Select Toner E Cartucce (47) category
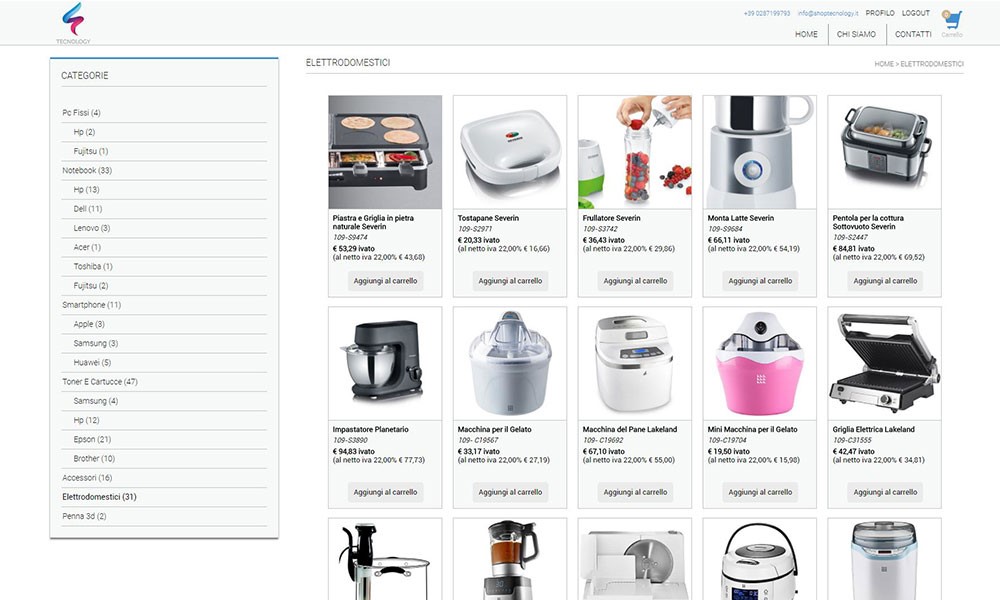The width and height of the screenshot is (1000, 600). pos(99,381)
